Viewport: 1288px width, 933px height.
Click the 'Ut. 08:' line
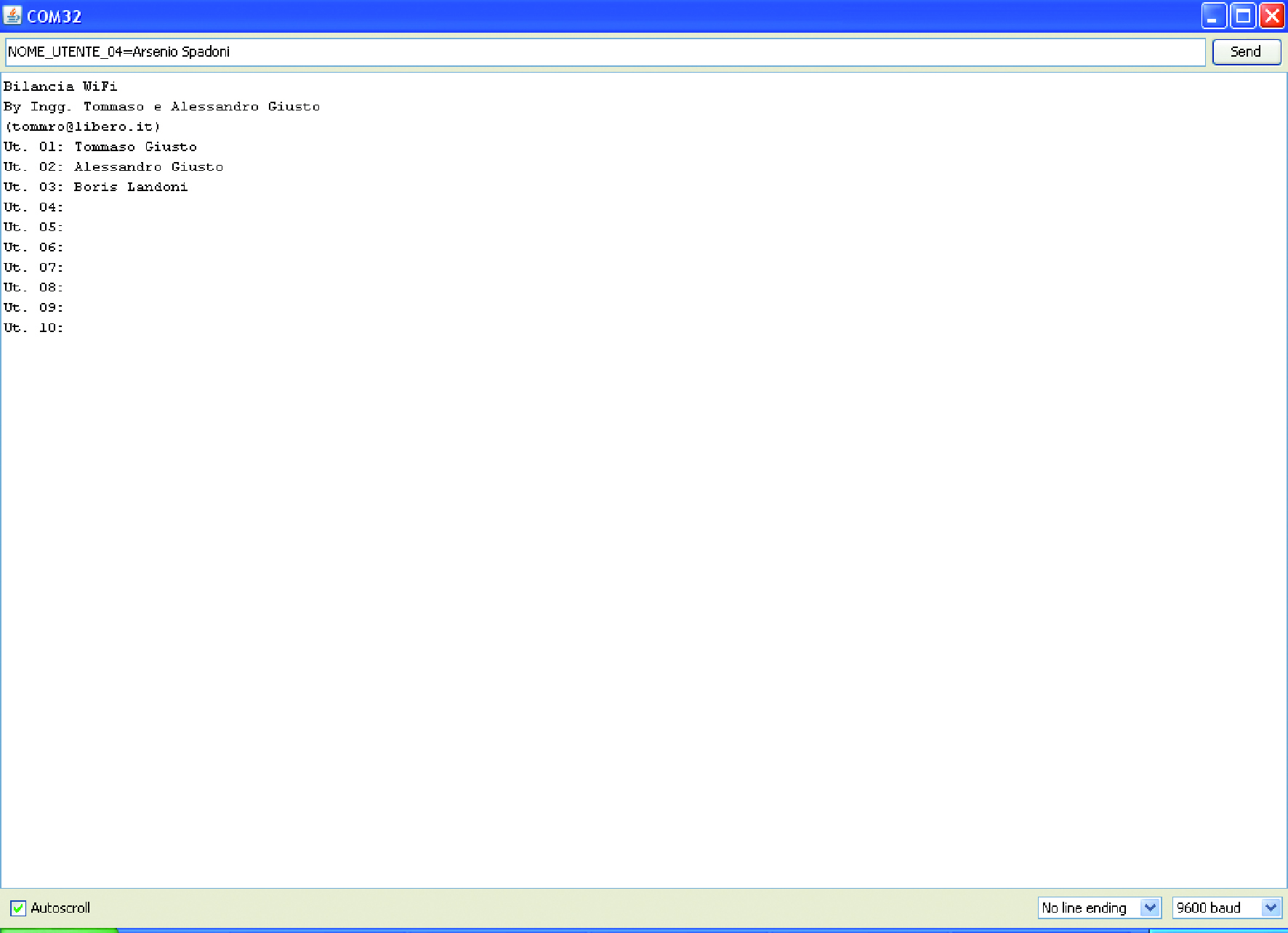[x=33, y=288]
